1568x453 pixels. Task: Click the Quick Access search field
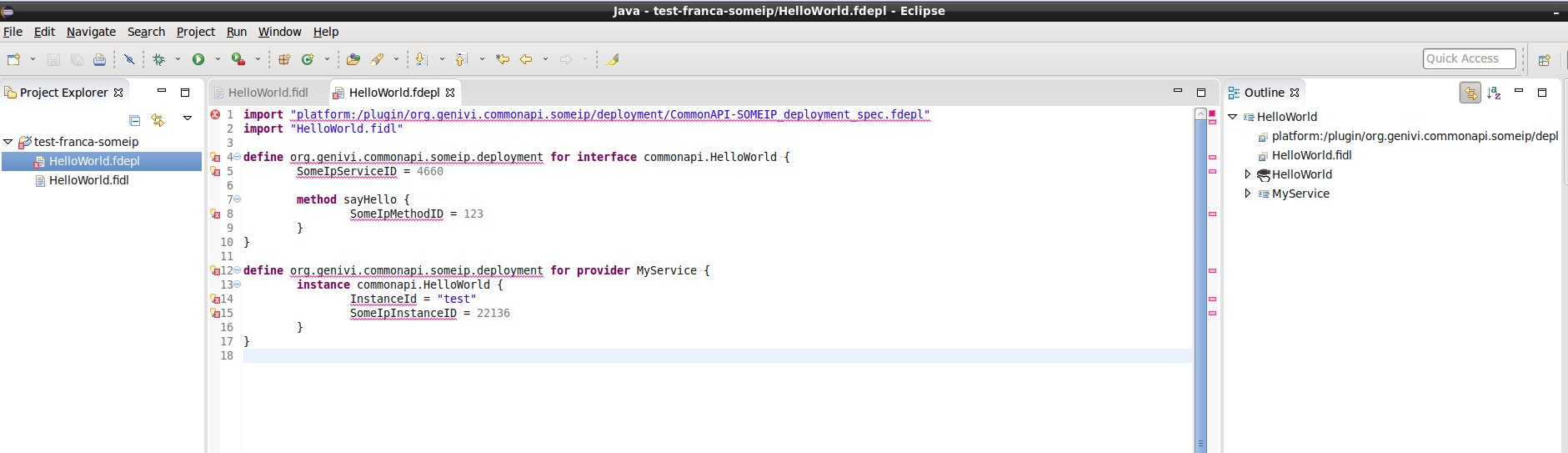pyautogui.click(x=1469, y=58)
